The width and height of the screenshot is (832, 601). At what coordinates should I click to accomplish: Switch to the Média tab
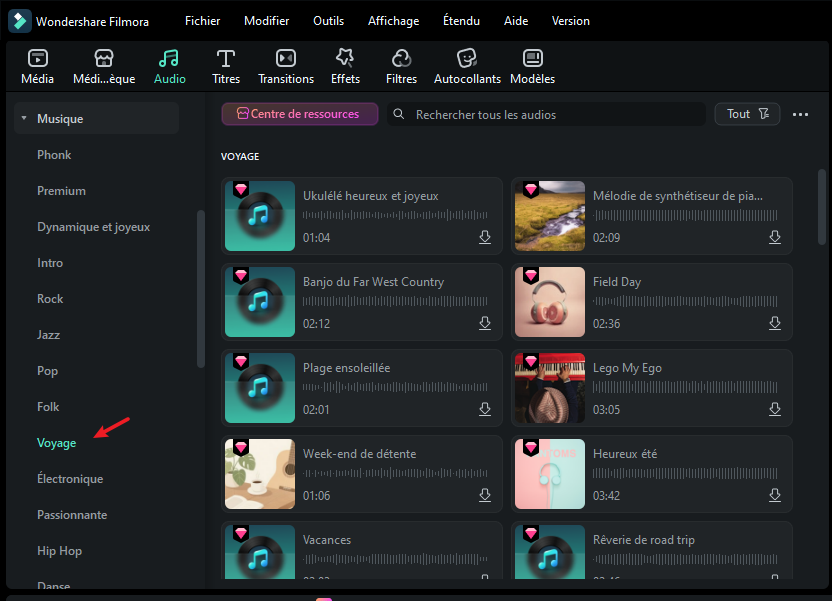tap(37, 65)
